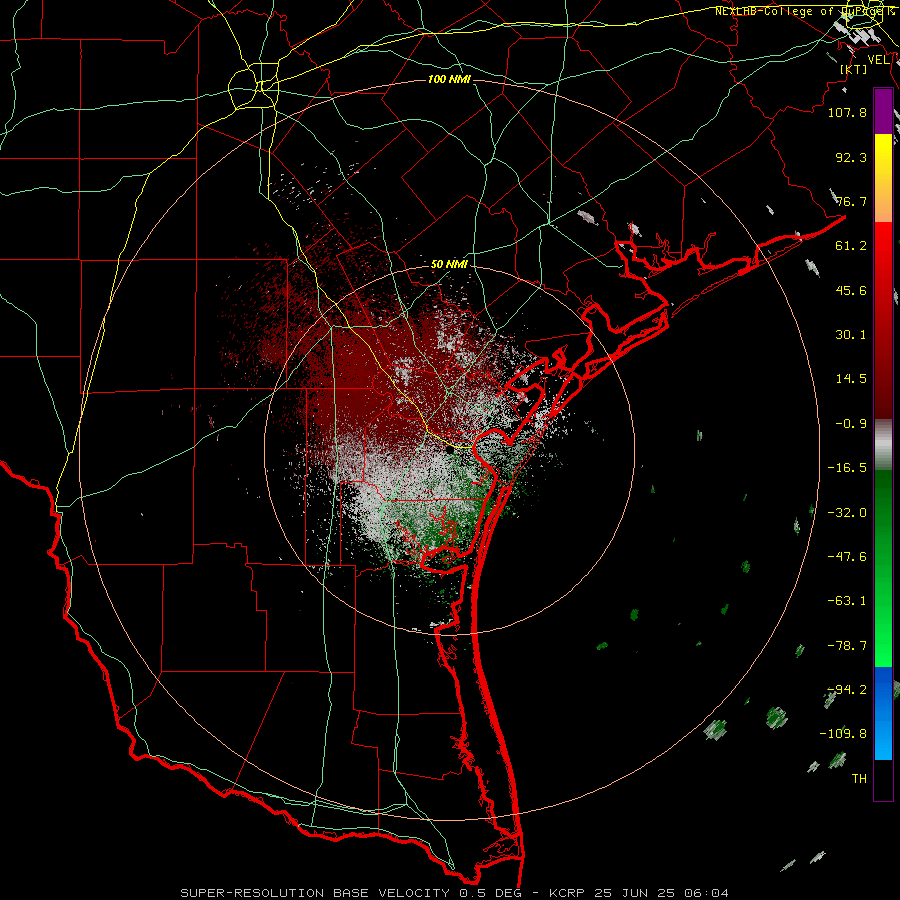Pick the red segment of the velocity color bar
The width and height of the screenshot is (900, 900).
[883, 320]
